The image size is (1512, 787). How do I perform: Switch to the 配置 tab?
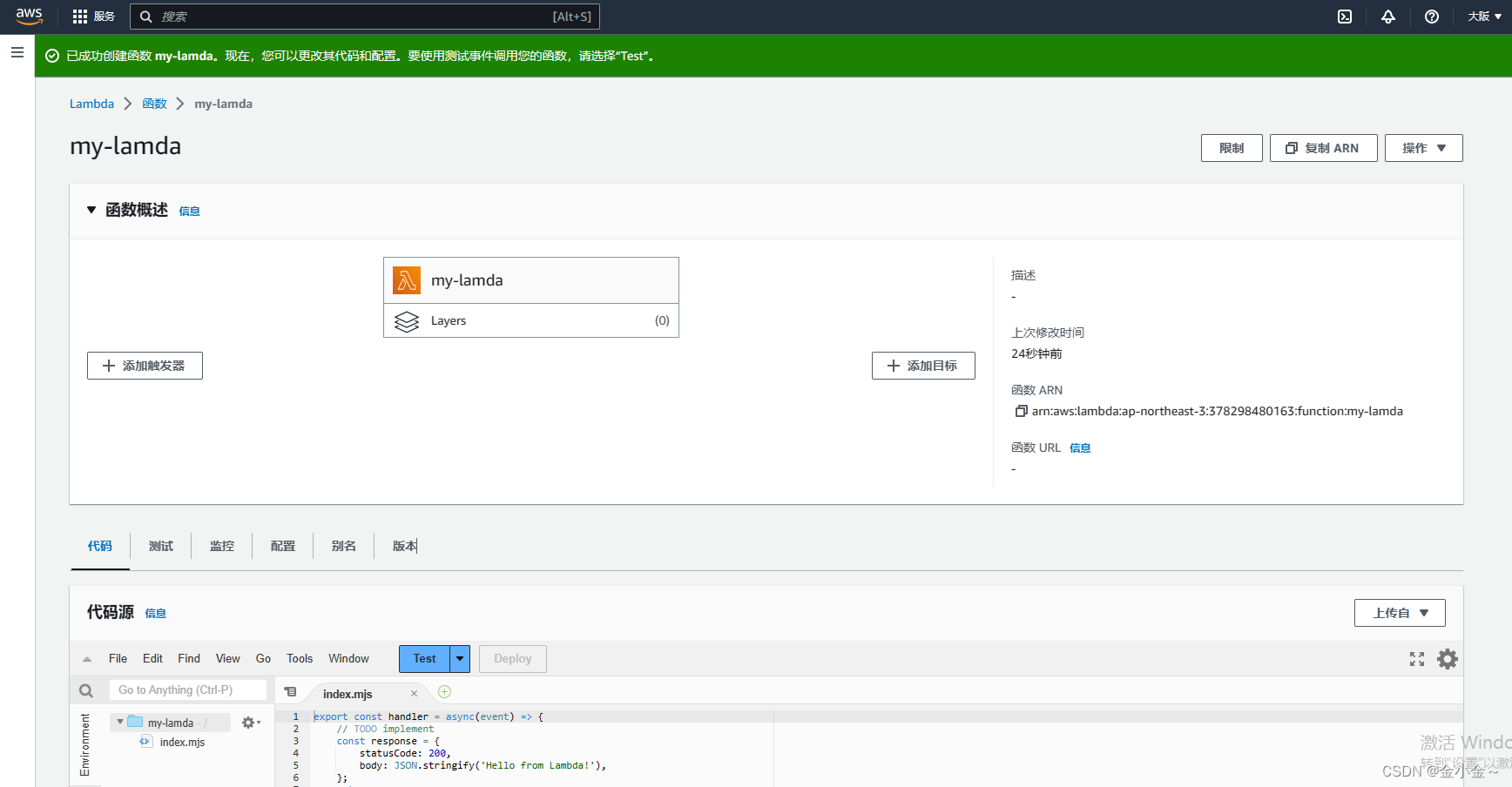[283, 546]
